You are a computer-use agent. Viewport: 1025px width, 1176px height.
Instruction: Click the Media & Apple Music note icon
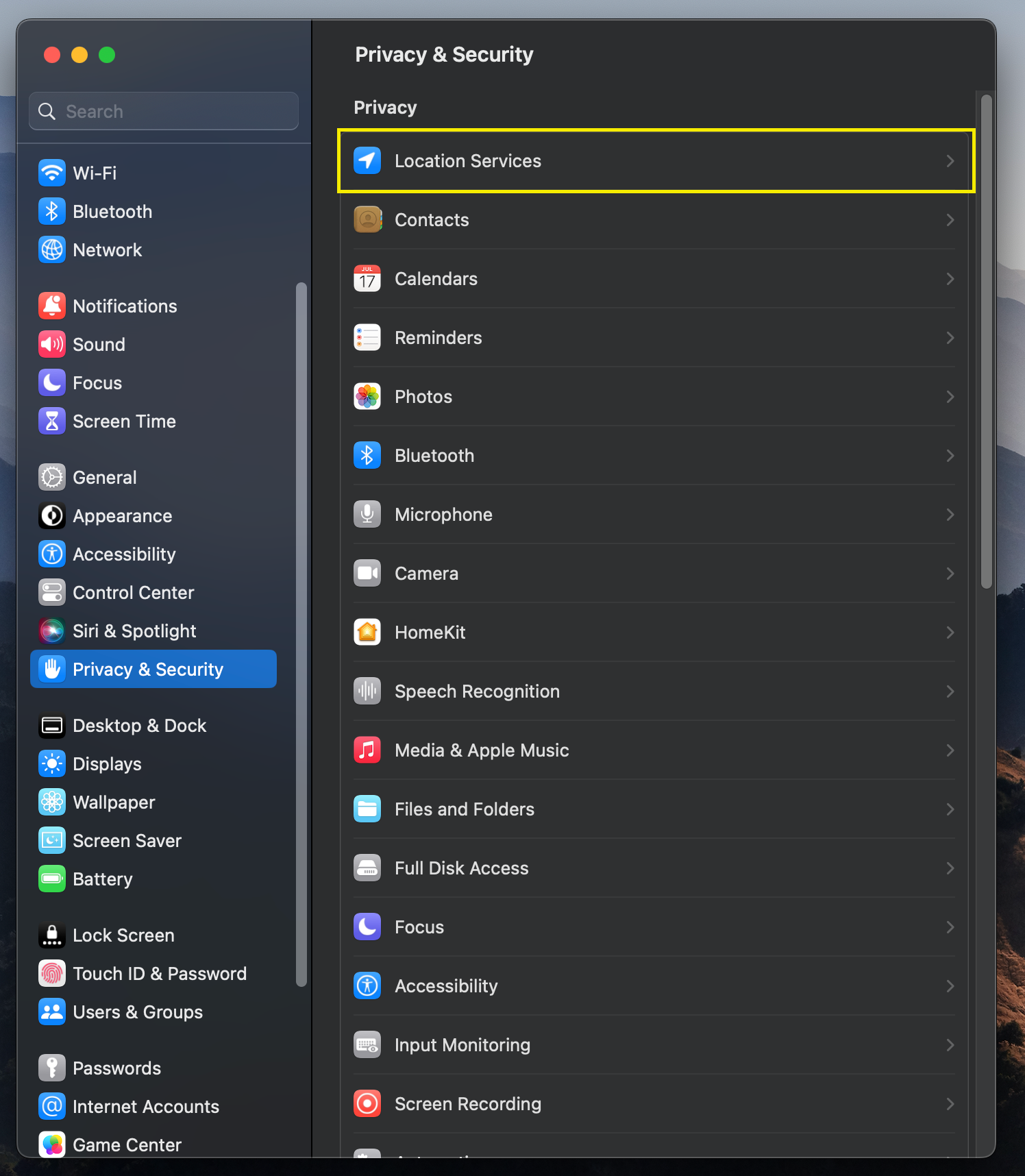click(x=367, y=750)
